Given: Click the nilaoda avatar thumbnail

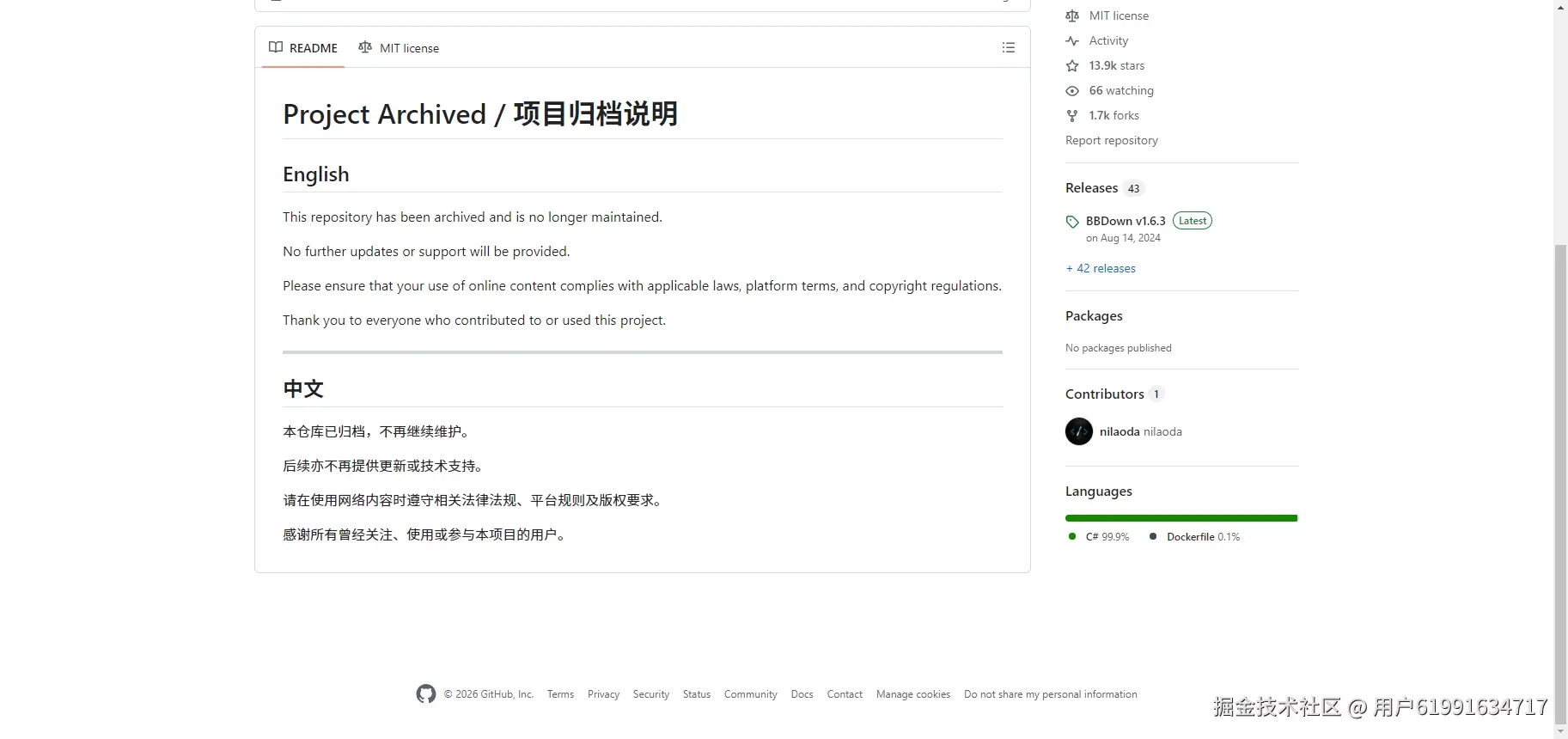Looking at the screenshot, I should coord(1079,431).
